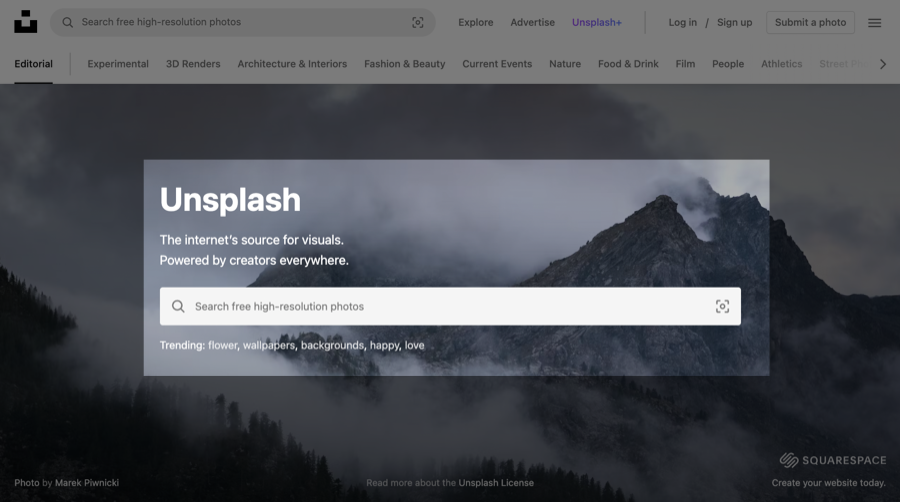
Task: Focus the hero search photos field
Action: point(450,306)
